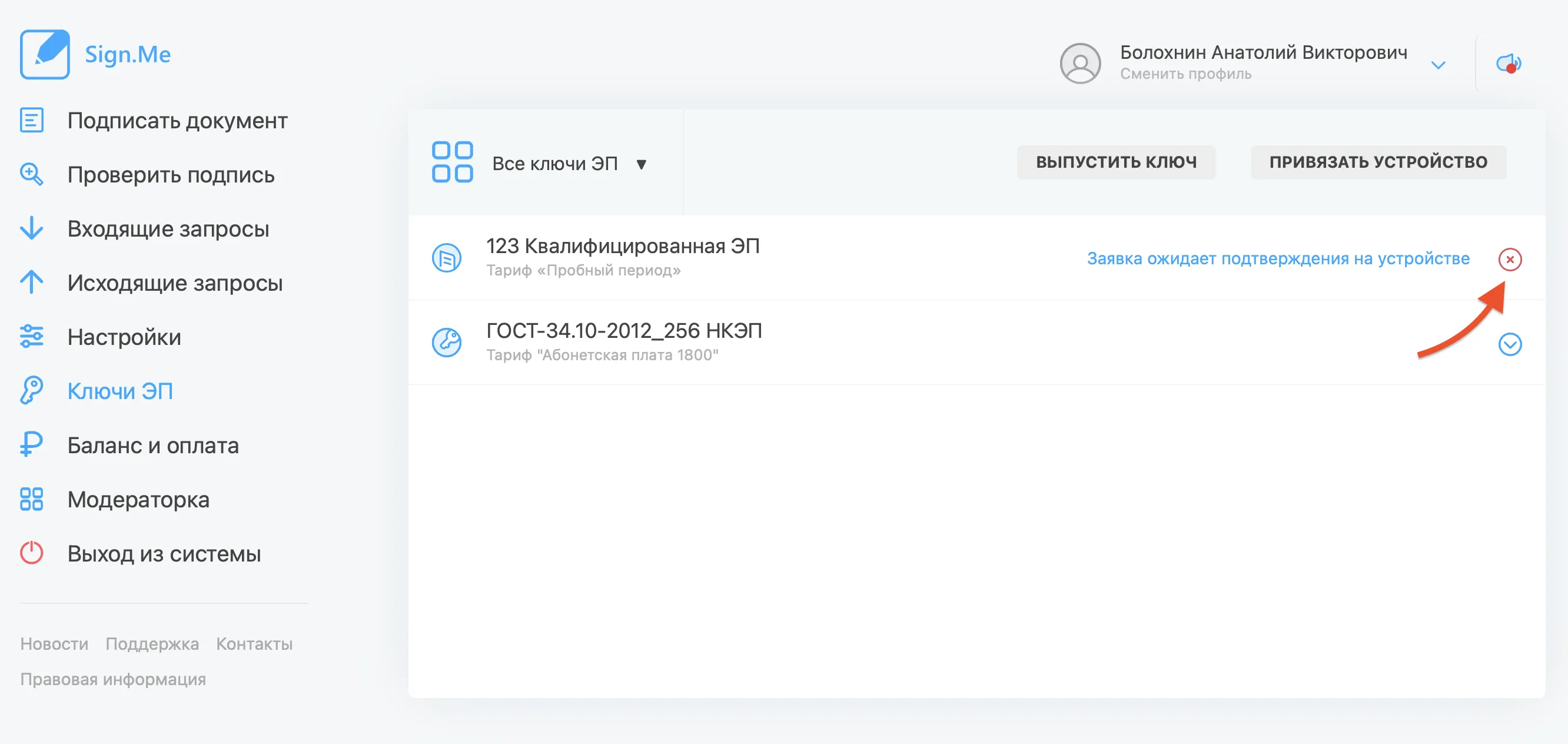Open notifications megaphone icon
The image size is (1568, 744).
point(1509,64)
